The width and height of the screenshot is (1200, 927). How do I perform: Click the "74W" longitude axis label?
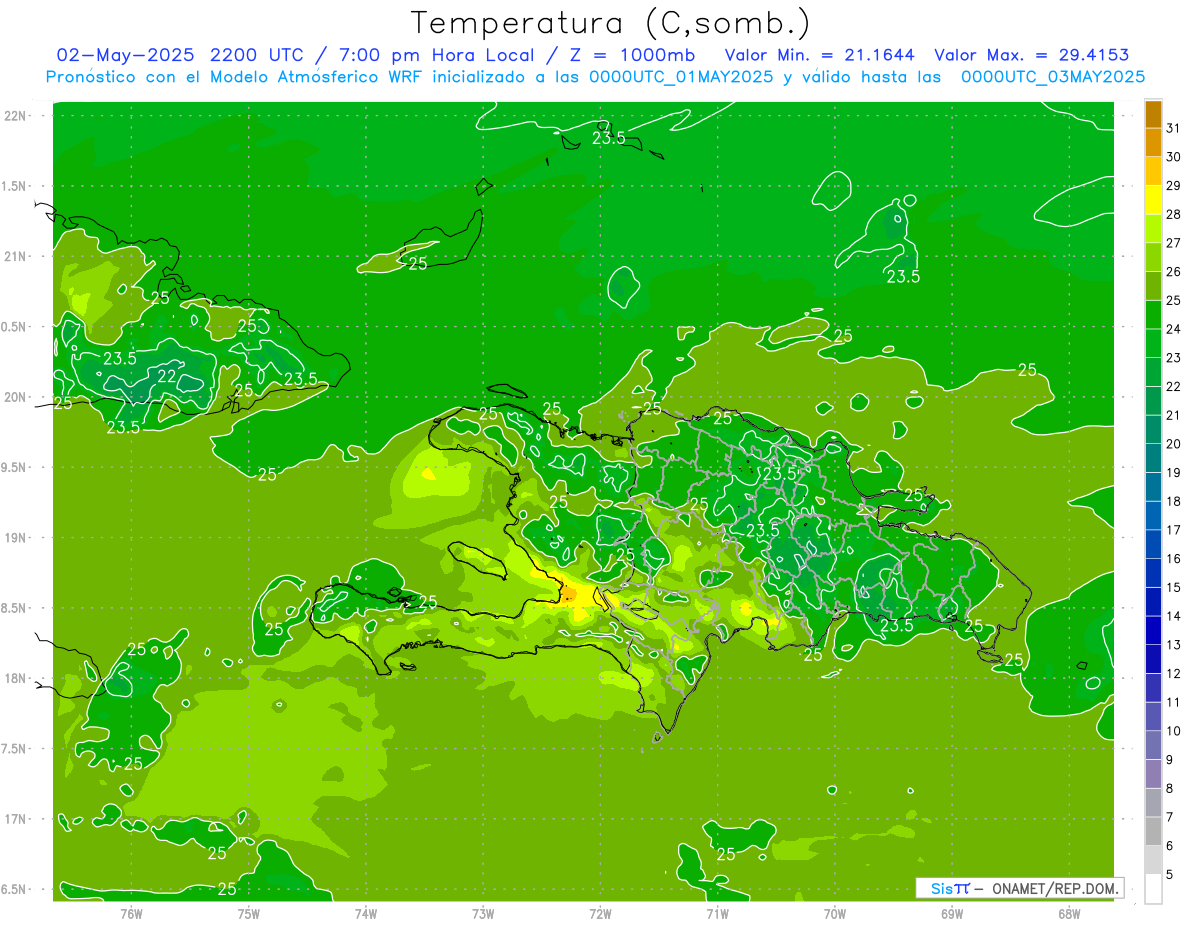pyautogui.click(x=366, y=914)
